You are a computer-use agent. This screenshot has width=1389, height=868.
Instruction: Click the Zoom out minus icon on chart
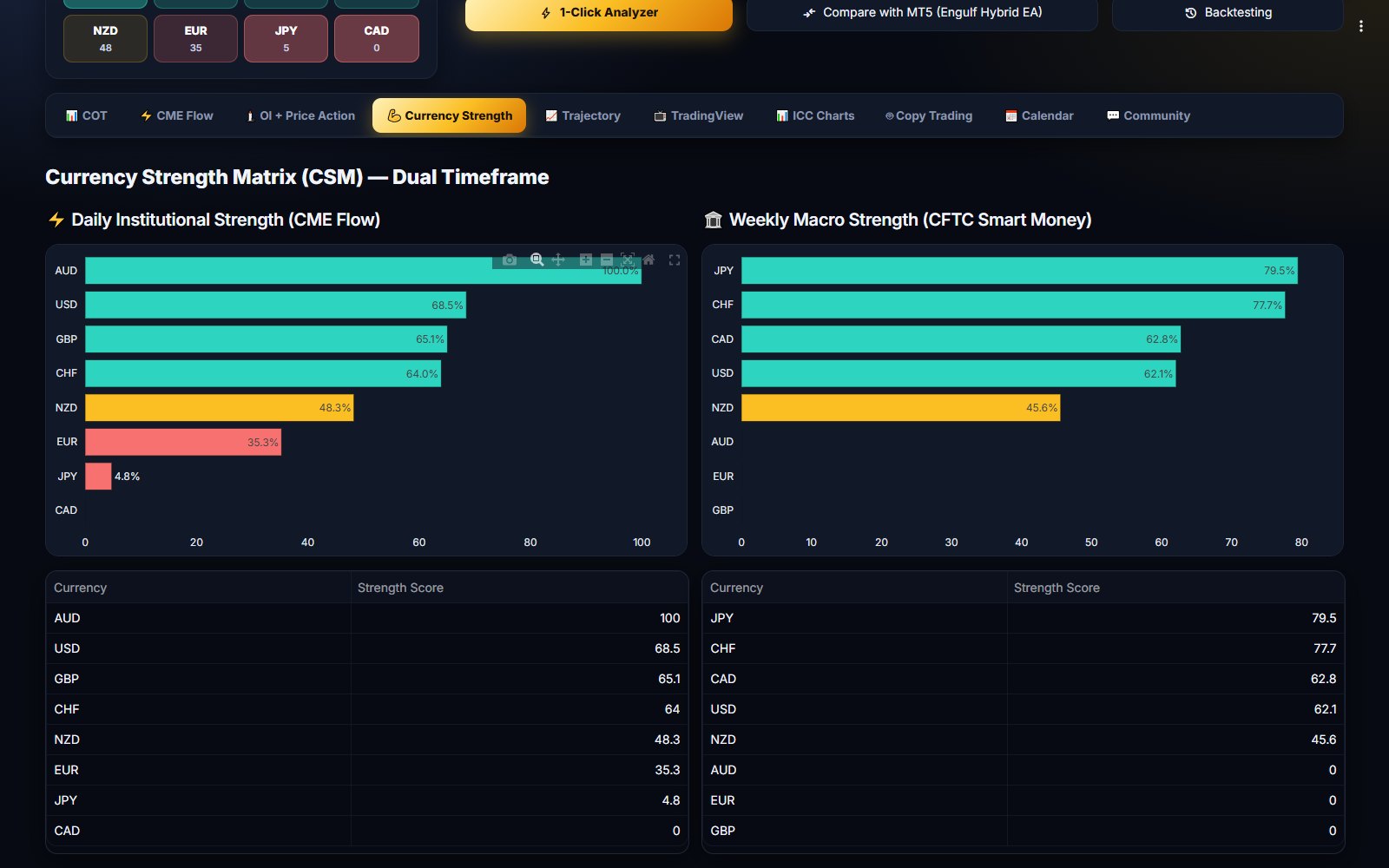click(607, 260)
